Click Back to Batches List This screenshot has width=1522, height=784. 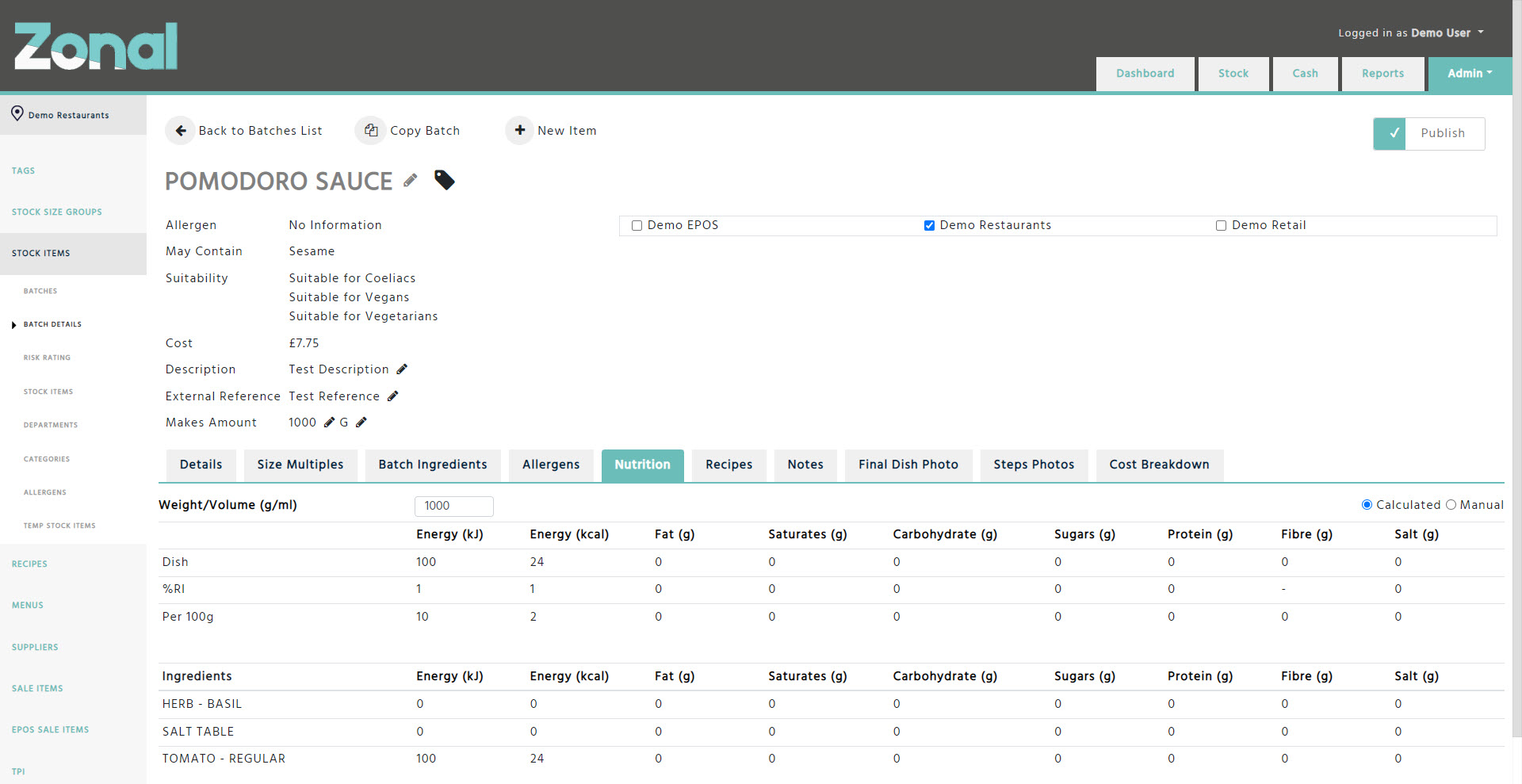[261, 131]
